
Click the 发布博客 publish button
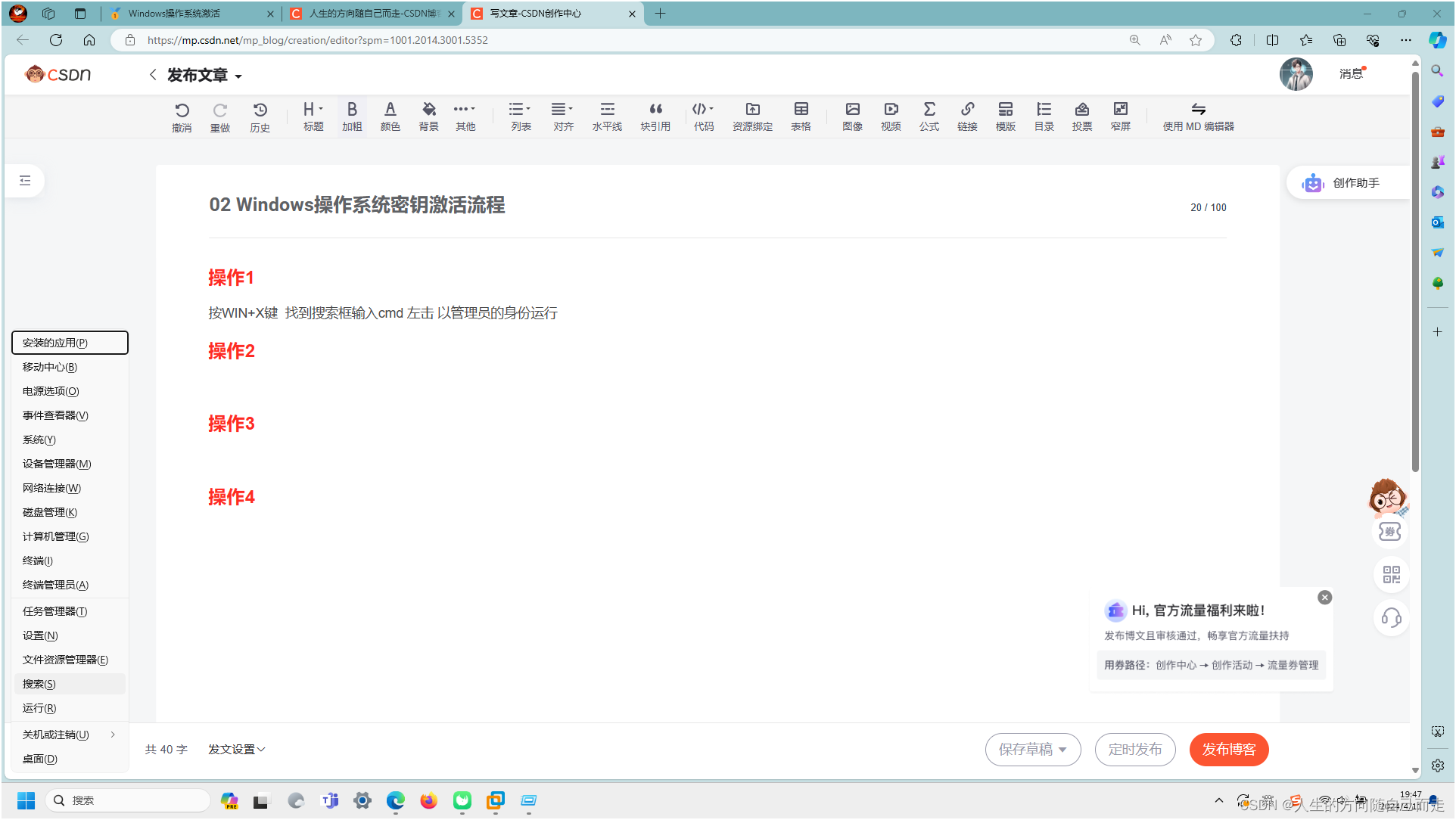1228,749
